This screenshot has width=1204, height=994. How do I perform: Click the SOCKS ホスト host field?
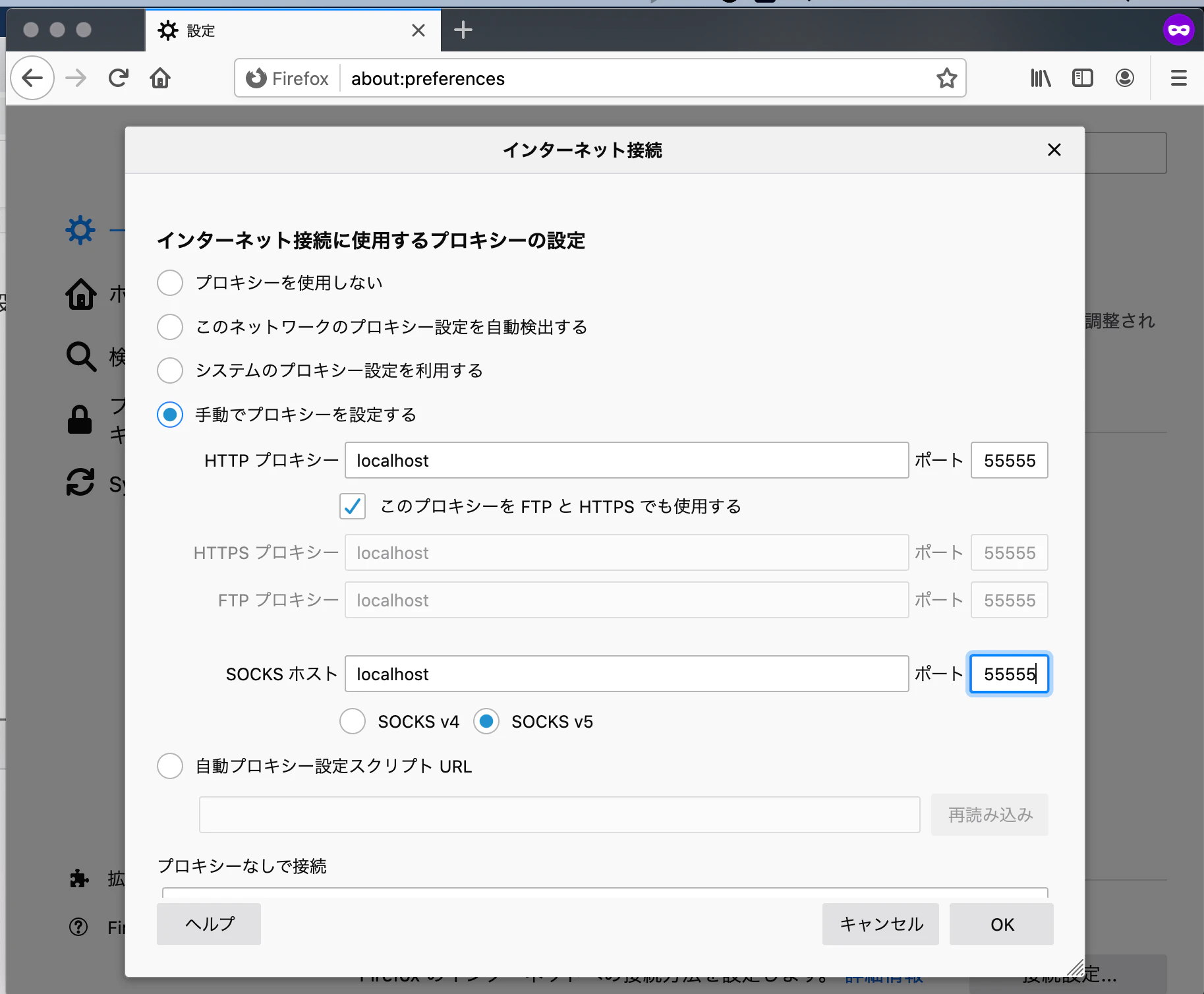pos(627,674)
